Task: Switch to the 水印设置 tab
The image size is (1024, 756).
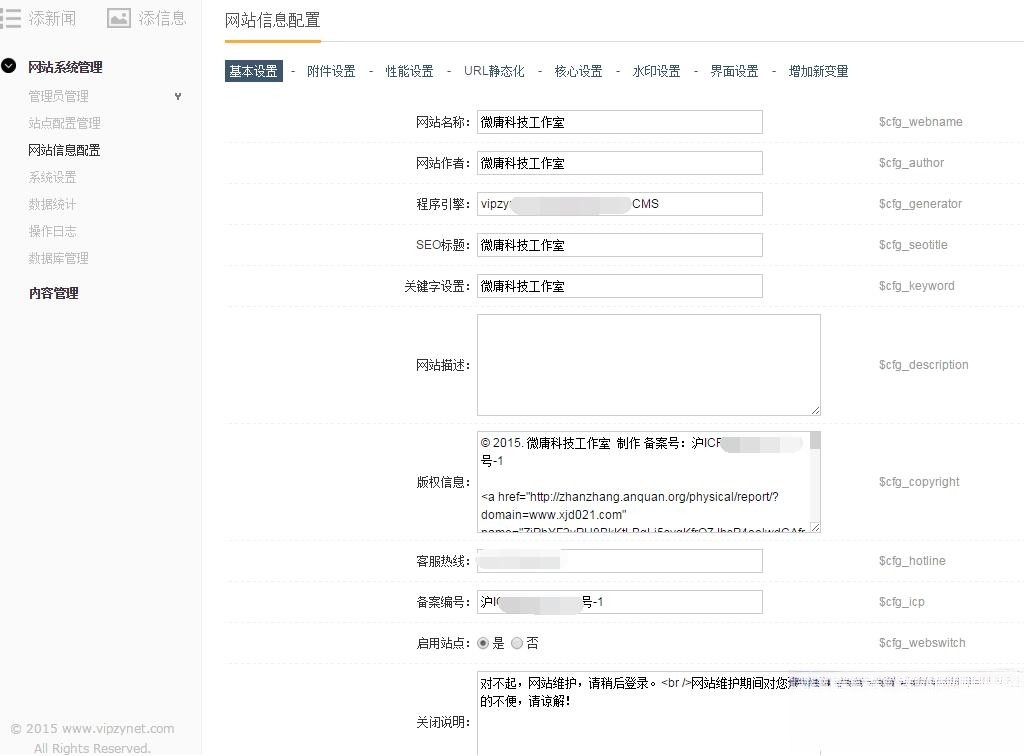Action: click(656, 71)
